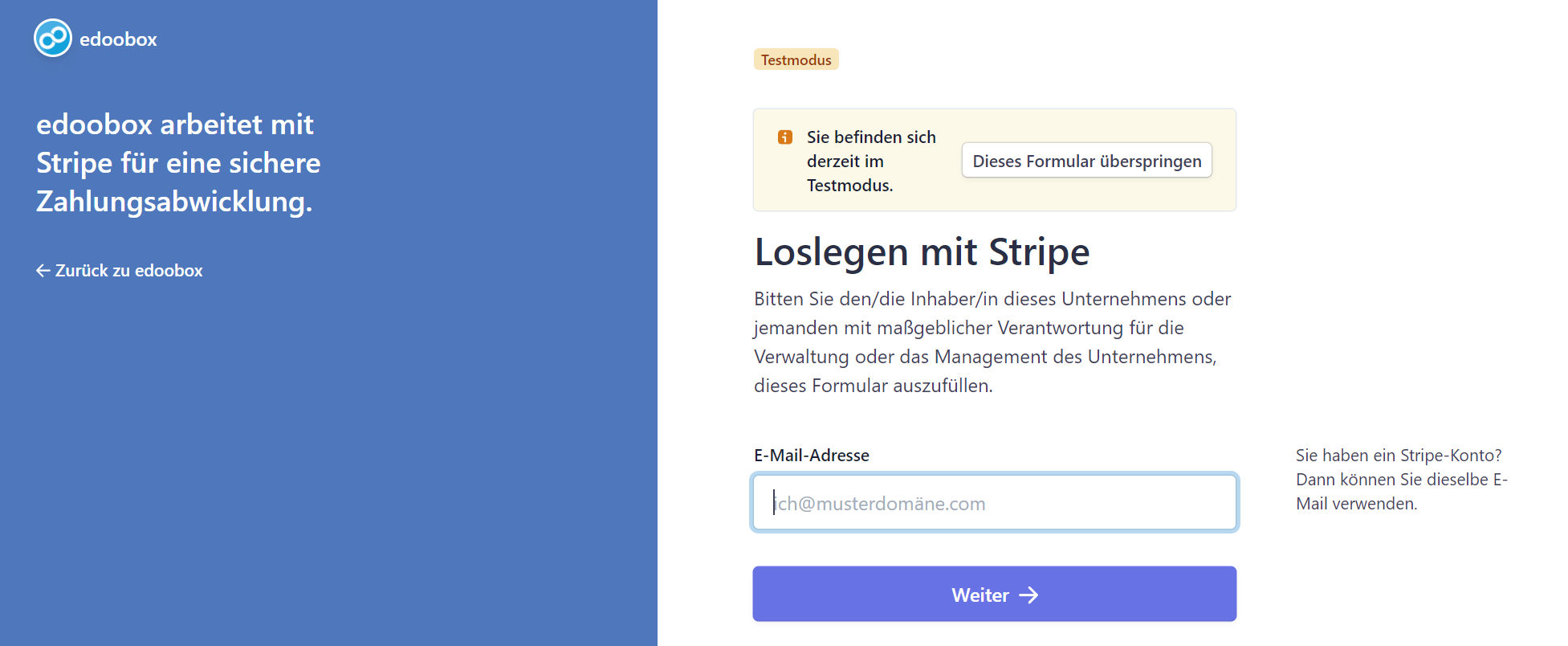The height and width of the screenshot is (646, 1568).
Task: Click the ich@musterdomäne.com placeholder text
Action: point(880,504)
